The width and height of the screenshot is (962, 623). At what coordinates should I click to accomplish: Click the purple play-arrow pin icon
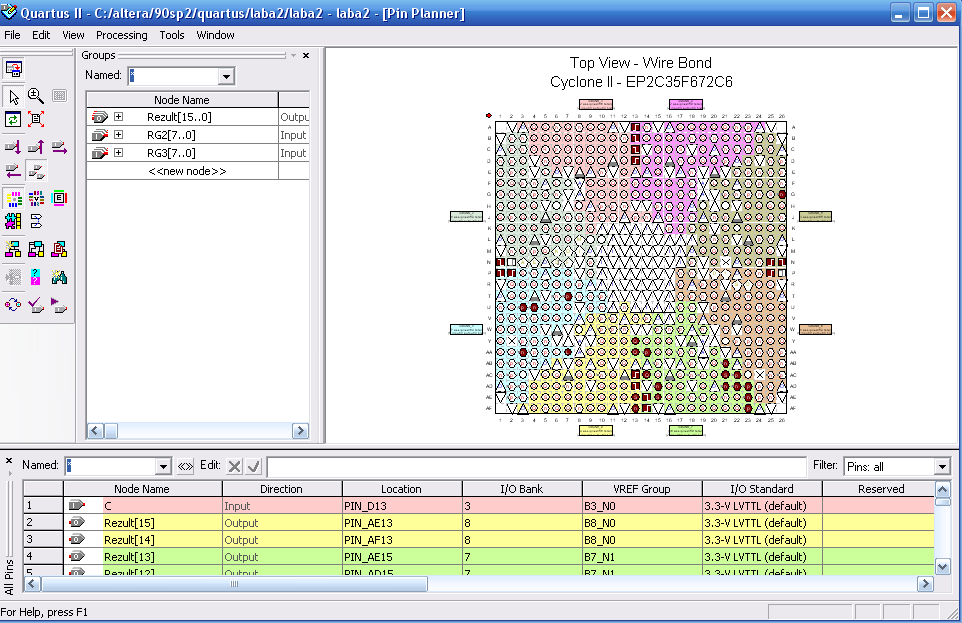pos(59,304)
